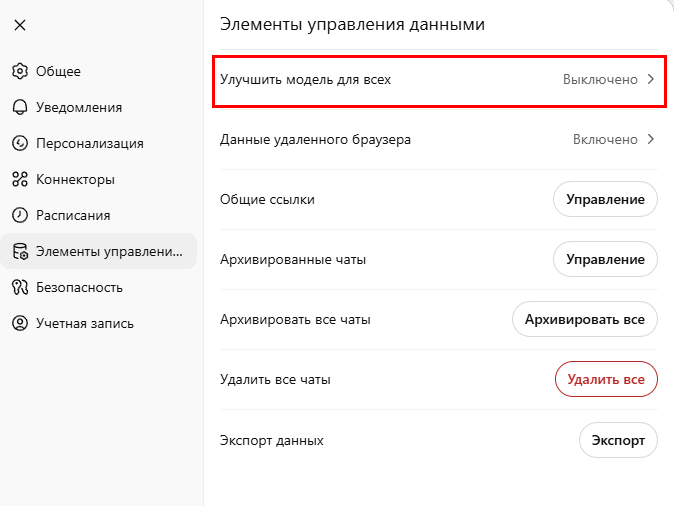Viewport: 674px width, 506px height.
Task: Click the bell icon for Уведомления
Action: tap(19, 107)
